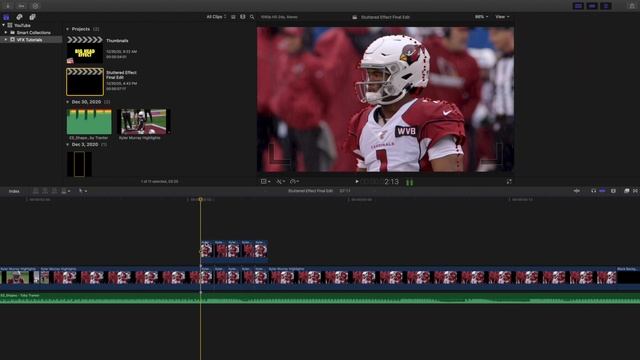Collapse the Dec 30, 2020 group
The height and width of the screenshot is (360, 640).
click(67, 102)
